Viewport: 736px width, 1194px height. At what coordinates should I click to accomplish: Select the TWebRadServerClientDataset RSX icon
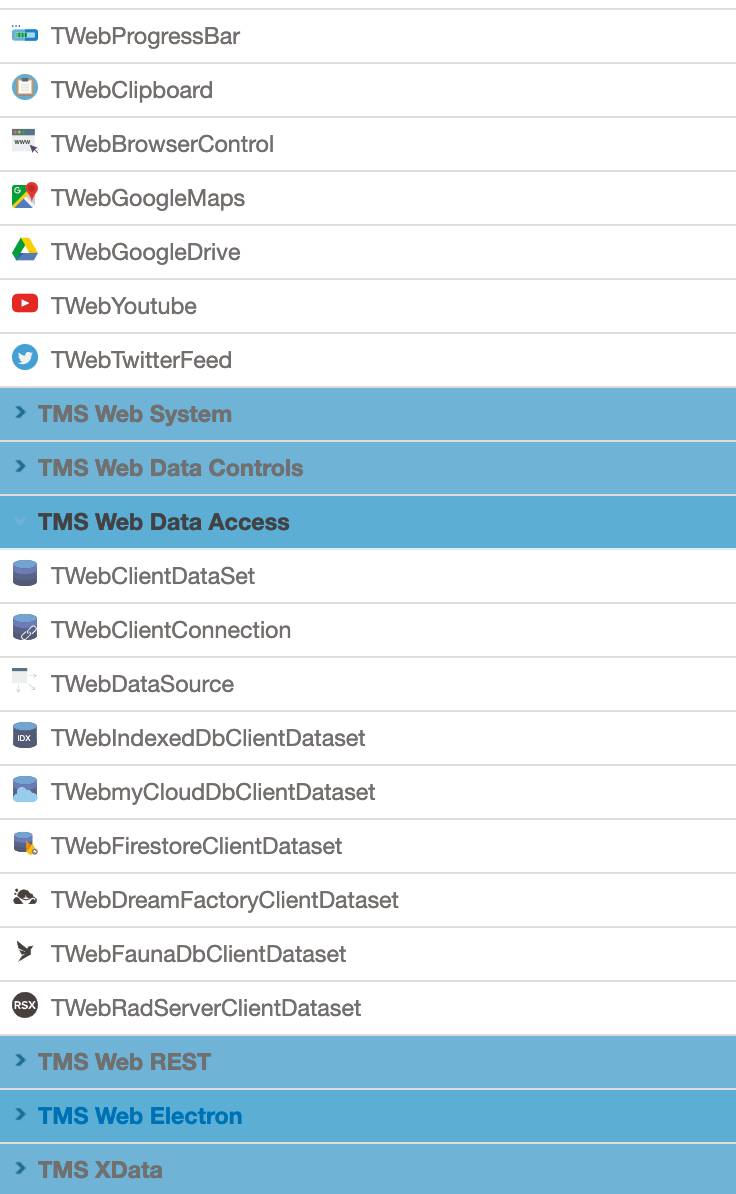coord(24,1005)
